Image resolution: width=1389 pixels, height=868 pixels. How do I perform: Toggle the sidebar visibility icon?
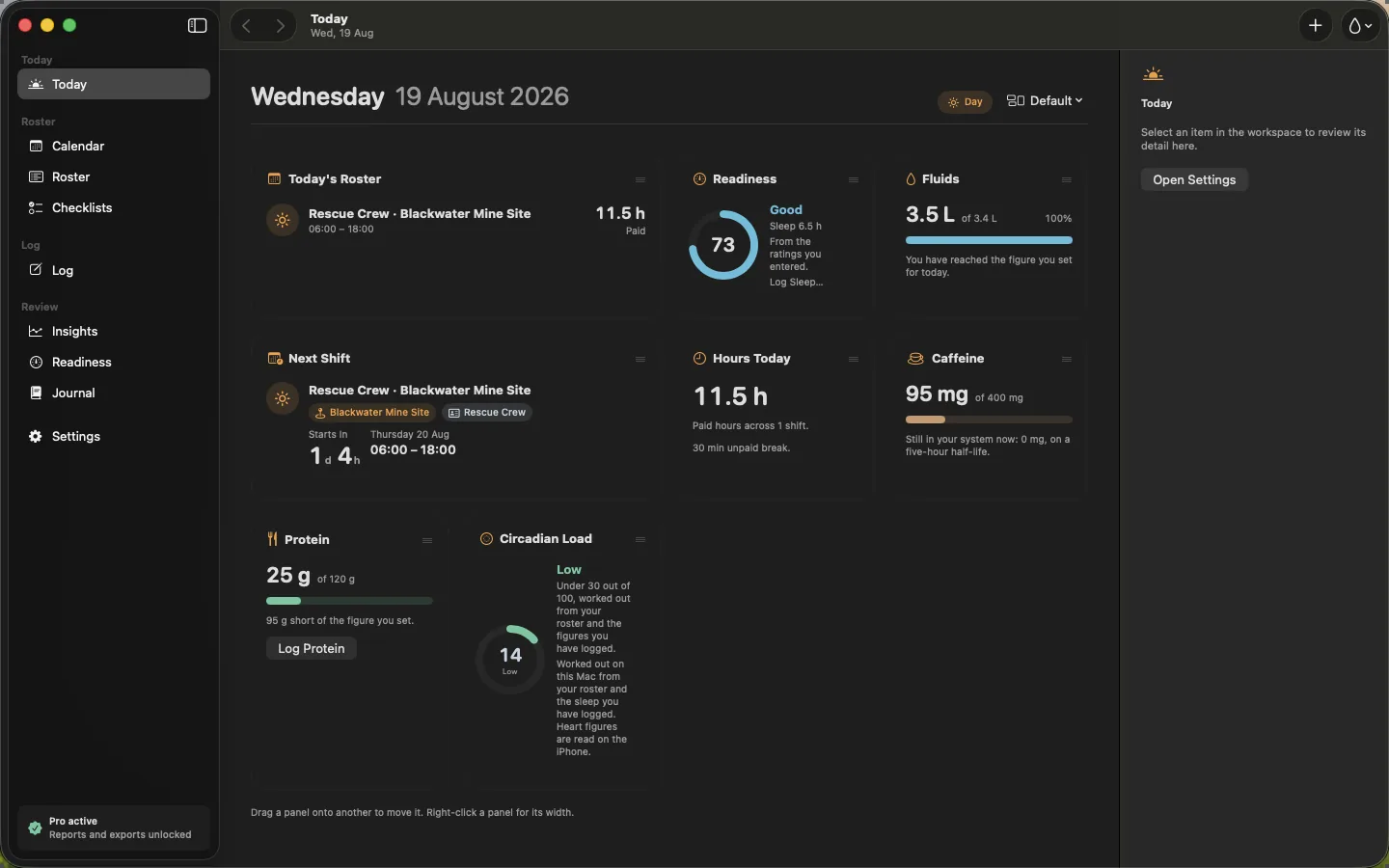click(x=197, y=26)
